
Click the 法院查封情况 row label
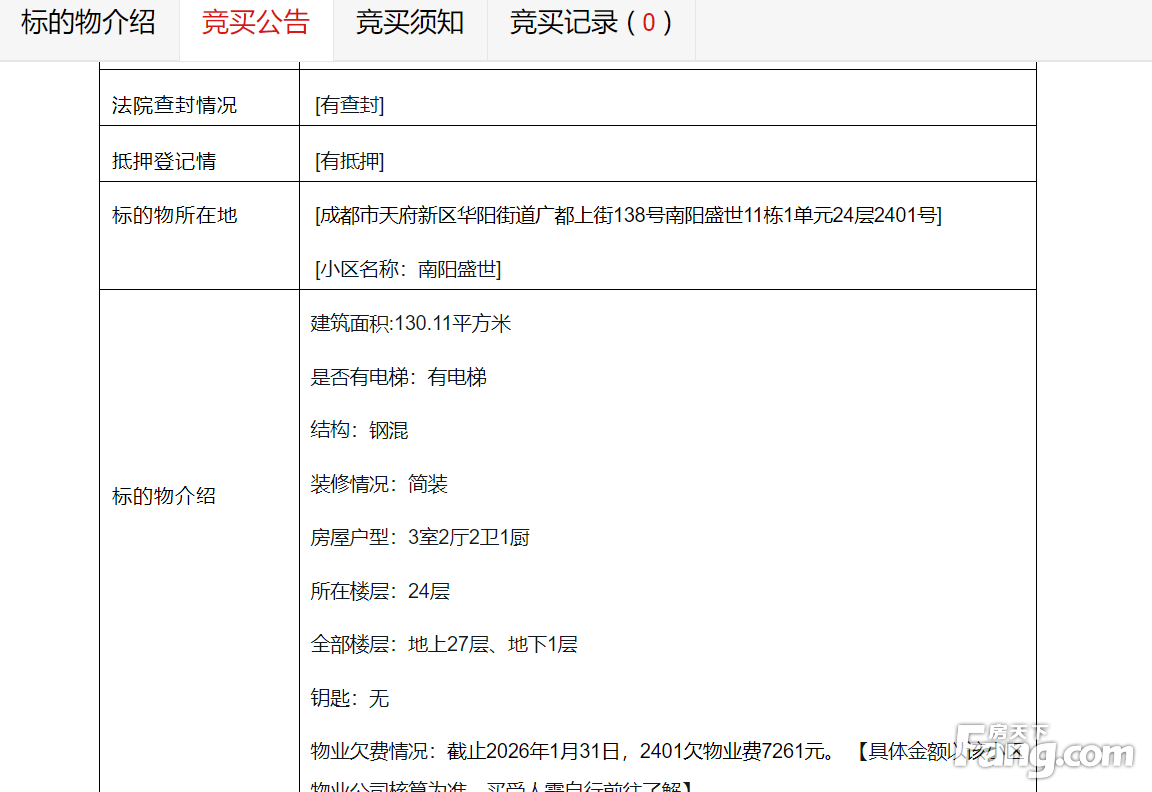coord(174,105)
